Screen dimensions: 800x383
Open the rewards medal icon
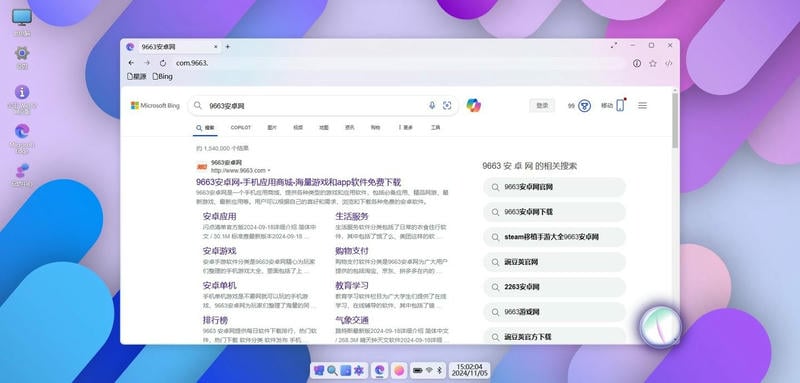pos(584,106)
